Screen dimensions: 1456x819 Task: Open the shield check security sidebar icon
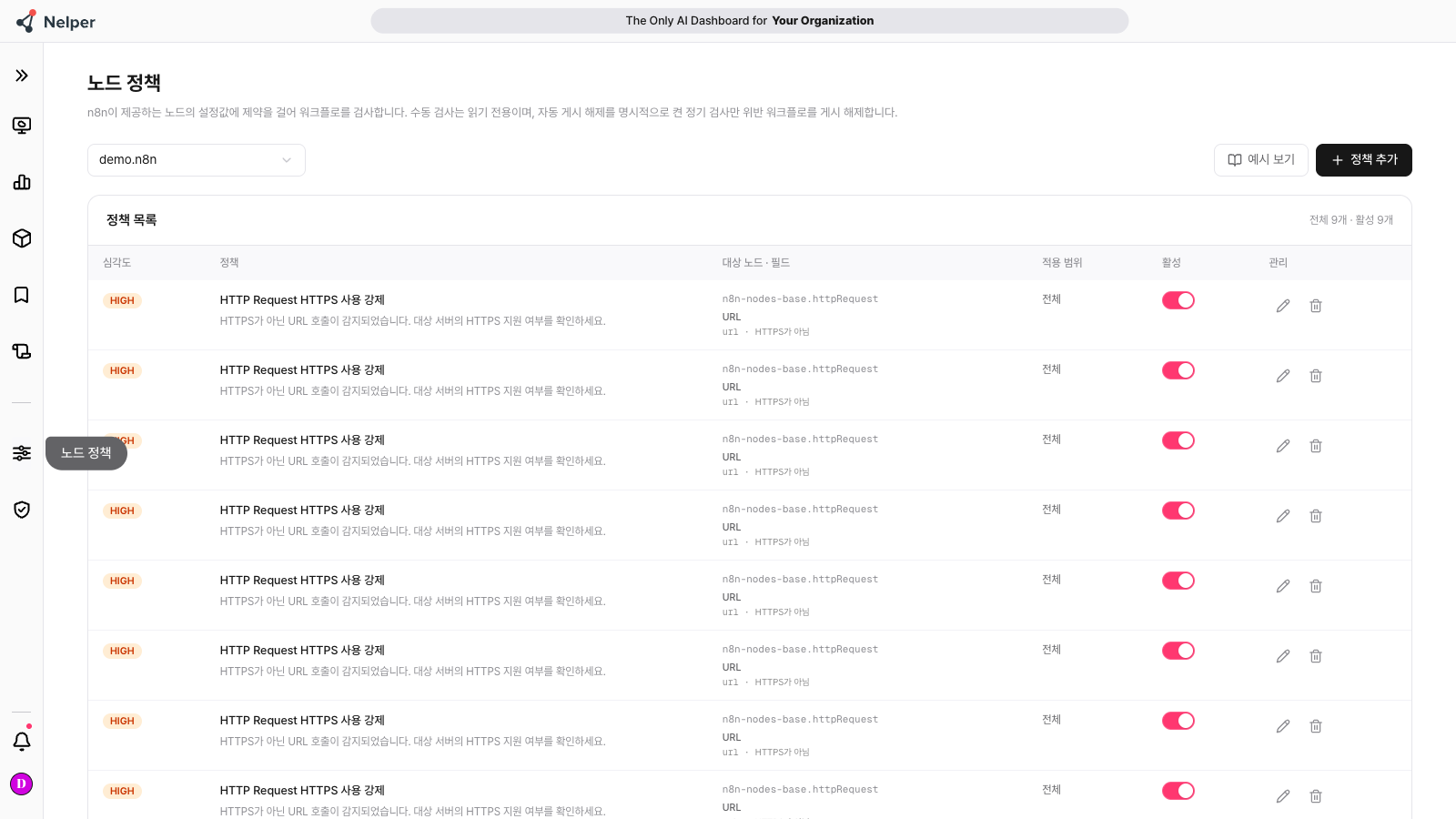(x=22, y=510)
